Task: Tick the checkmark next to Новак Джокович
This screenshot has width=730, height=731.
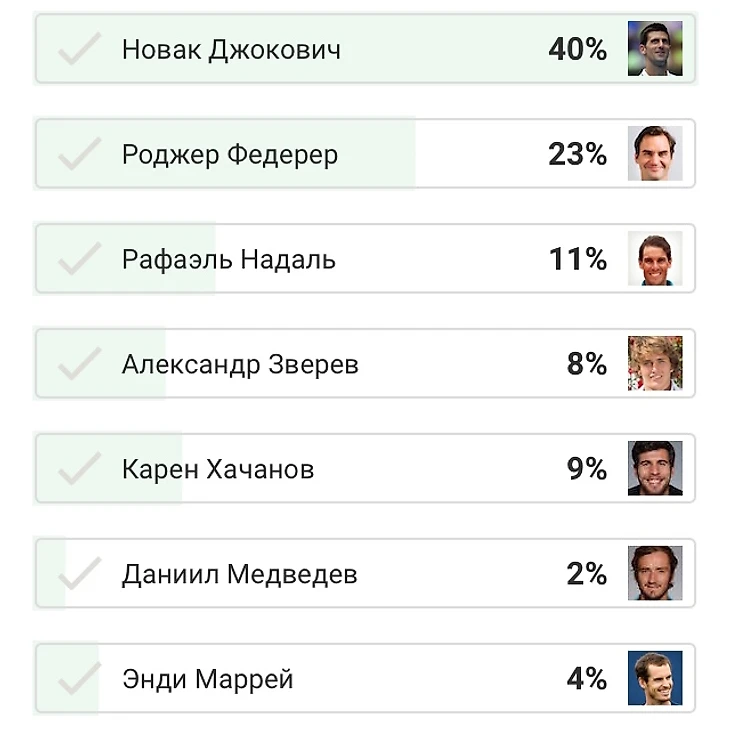Action: pos(80,48)
